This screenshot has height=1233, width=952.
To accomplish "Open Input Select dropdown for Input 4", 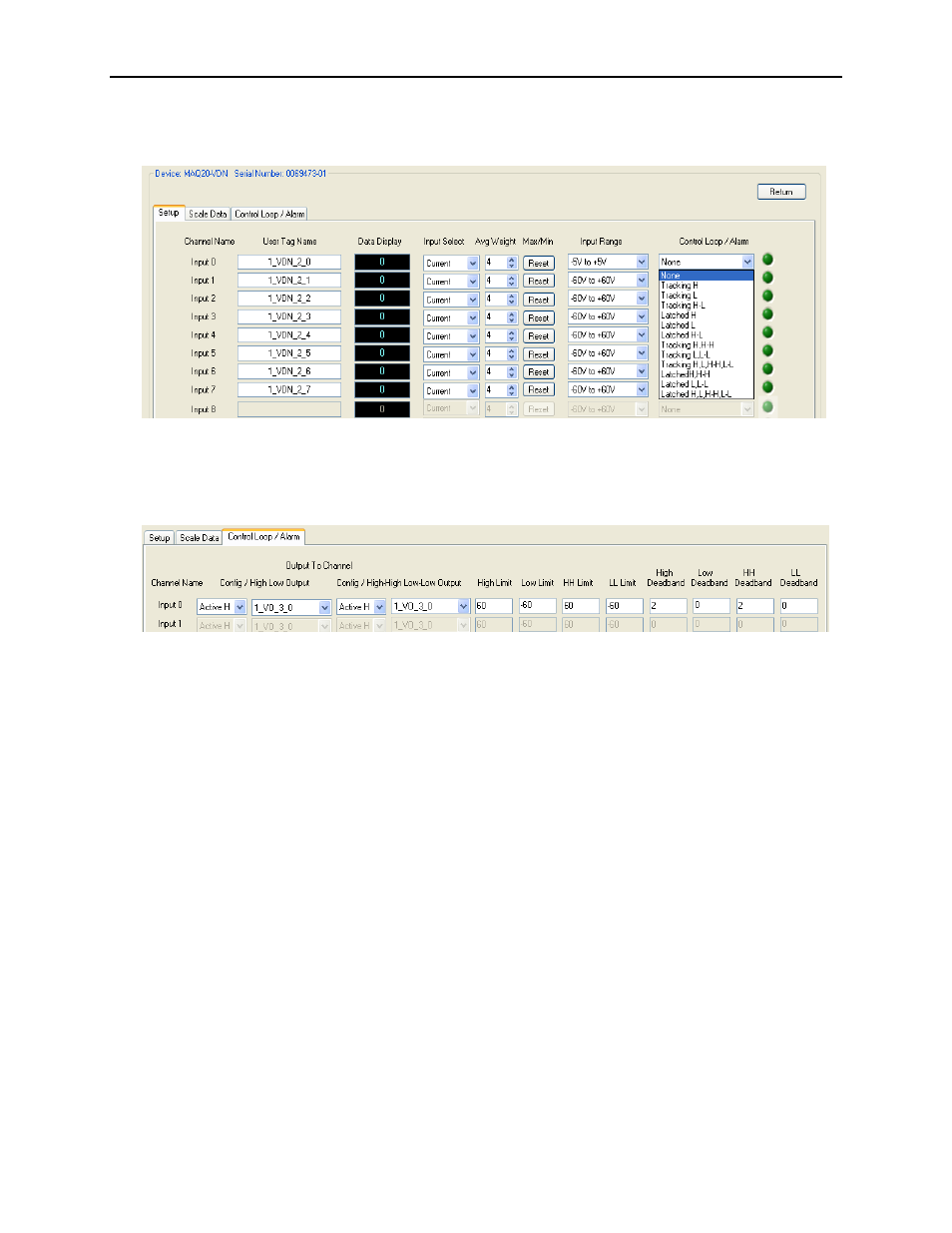I will (x=451, y=335).
